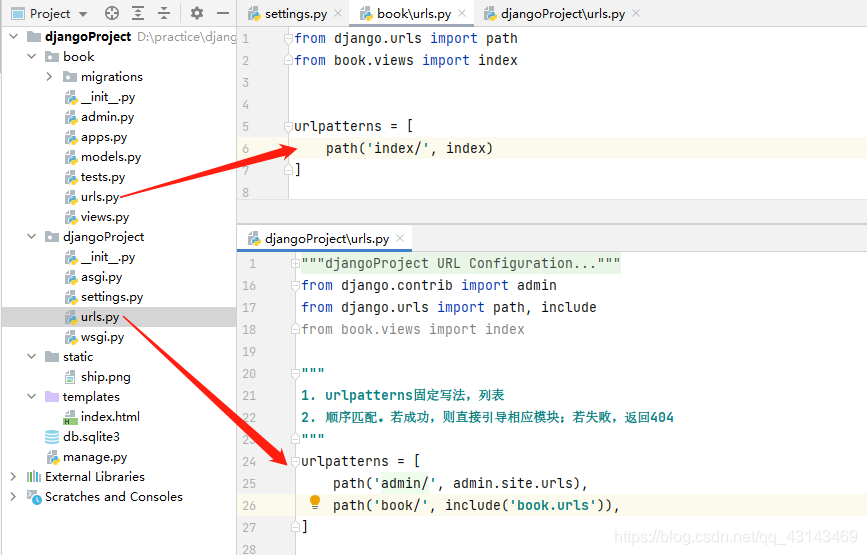Switch to the settings.py editor tab

point(296,13)
